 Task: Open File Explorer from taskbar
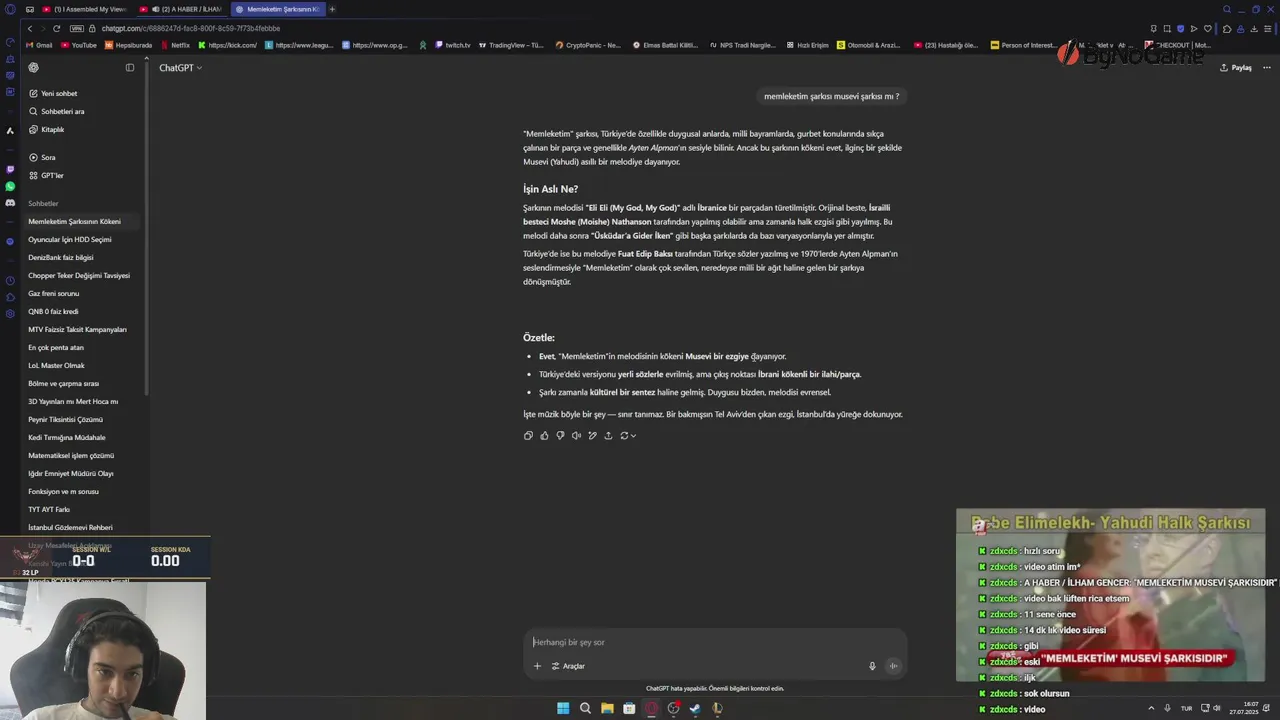pyautogui.click(x=607, y=708)
